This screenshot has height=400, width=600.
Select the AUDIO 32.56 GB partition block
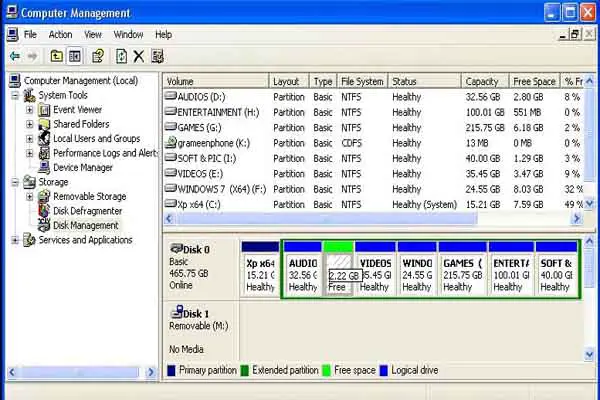[x=303, y=268]
